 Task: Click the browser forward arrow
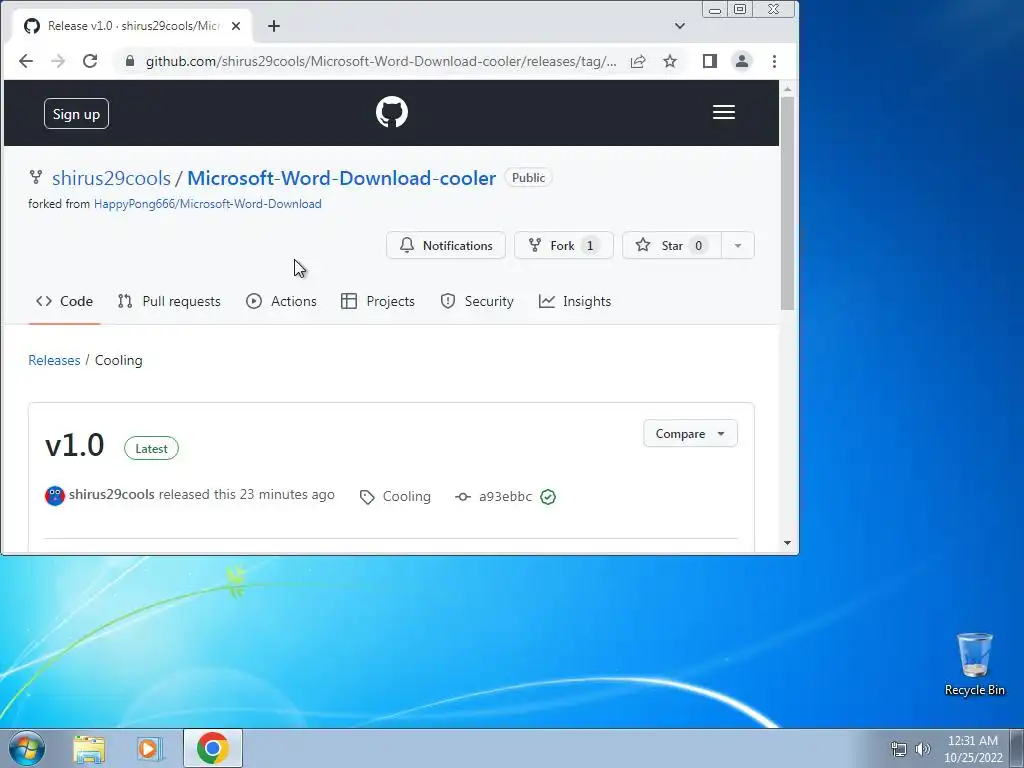click(x=58, y=61)
